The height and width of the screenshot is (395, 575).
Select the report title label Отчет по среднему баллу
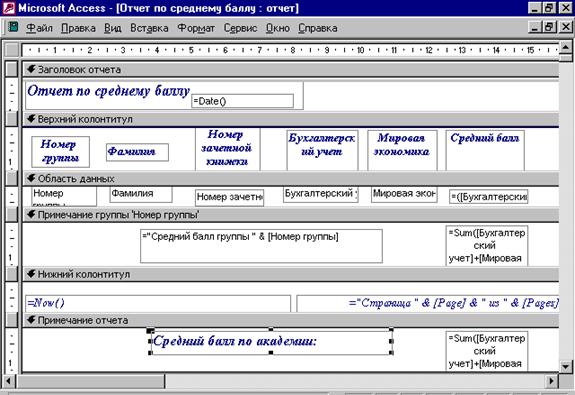coord(108,91)
